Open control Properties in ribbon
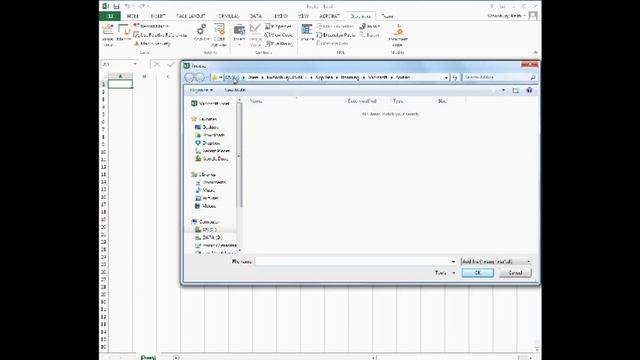The width and height of the screenshot is (640, 360). [x=279, y=26]
